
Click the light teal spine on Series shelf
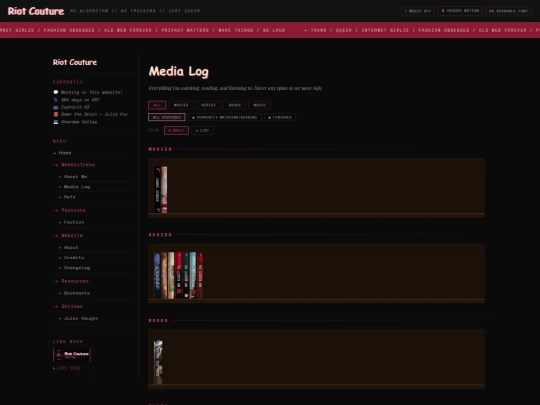pos(193,275)
